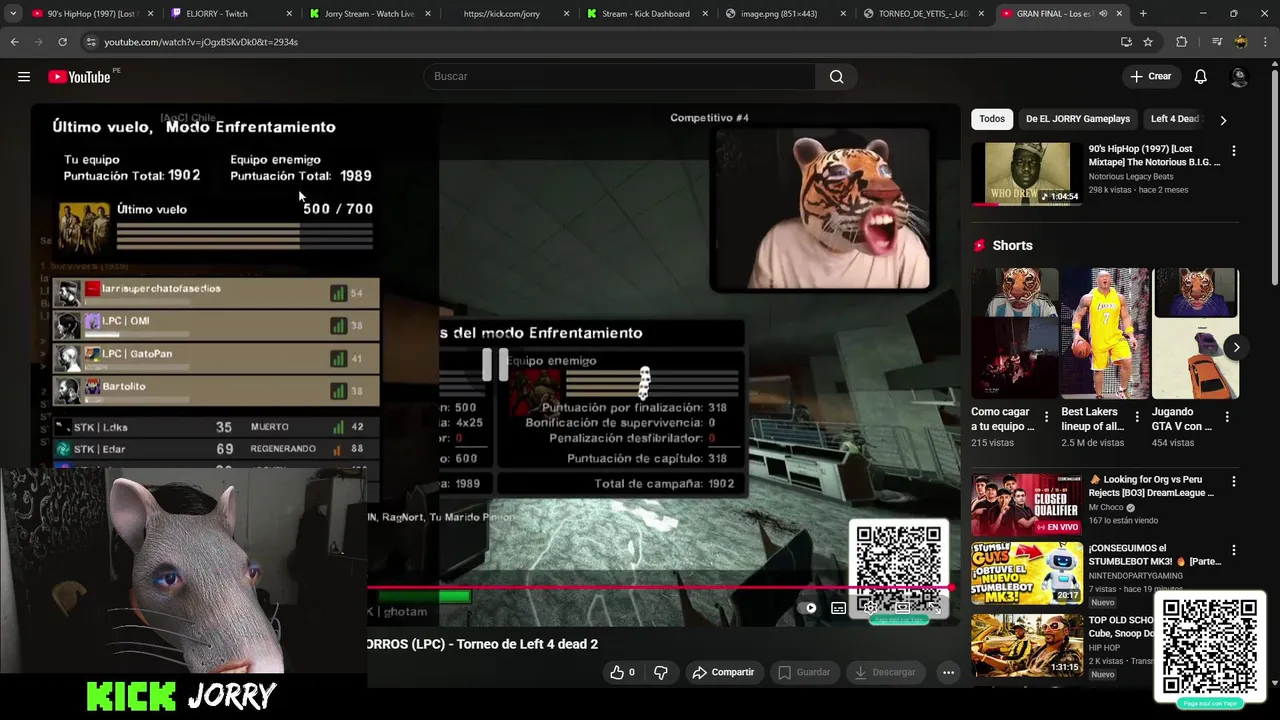Go back with the browser back arrow
Viewport: 1280px width, 720px height.
(x=15, y=42)
